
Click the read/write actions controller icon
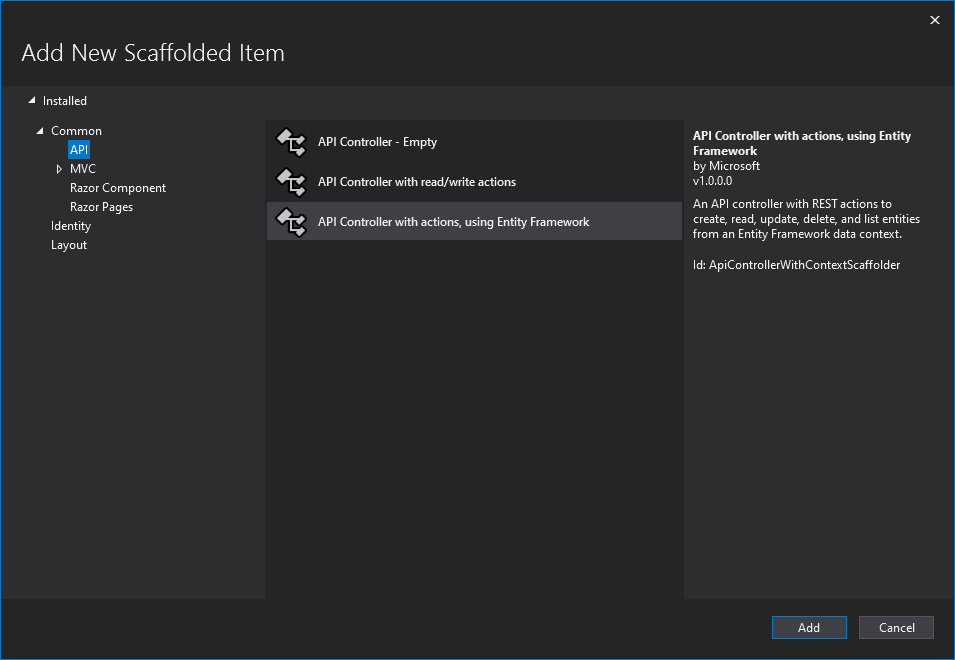(x=291, y=182)
